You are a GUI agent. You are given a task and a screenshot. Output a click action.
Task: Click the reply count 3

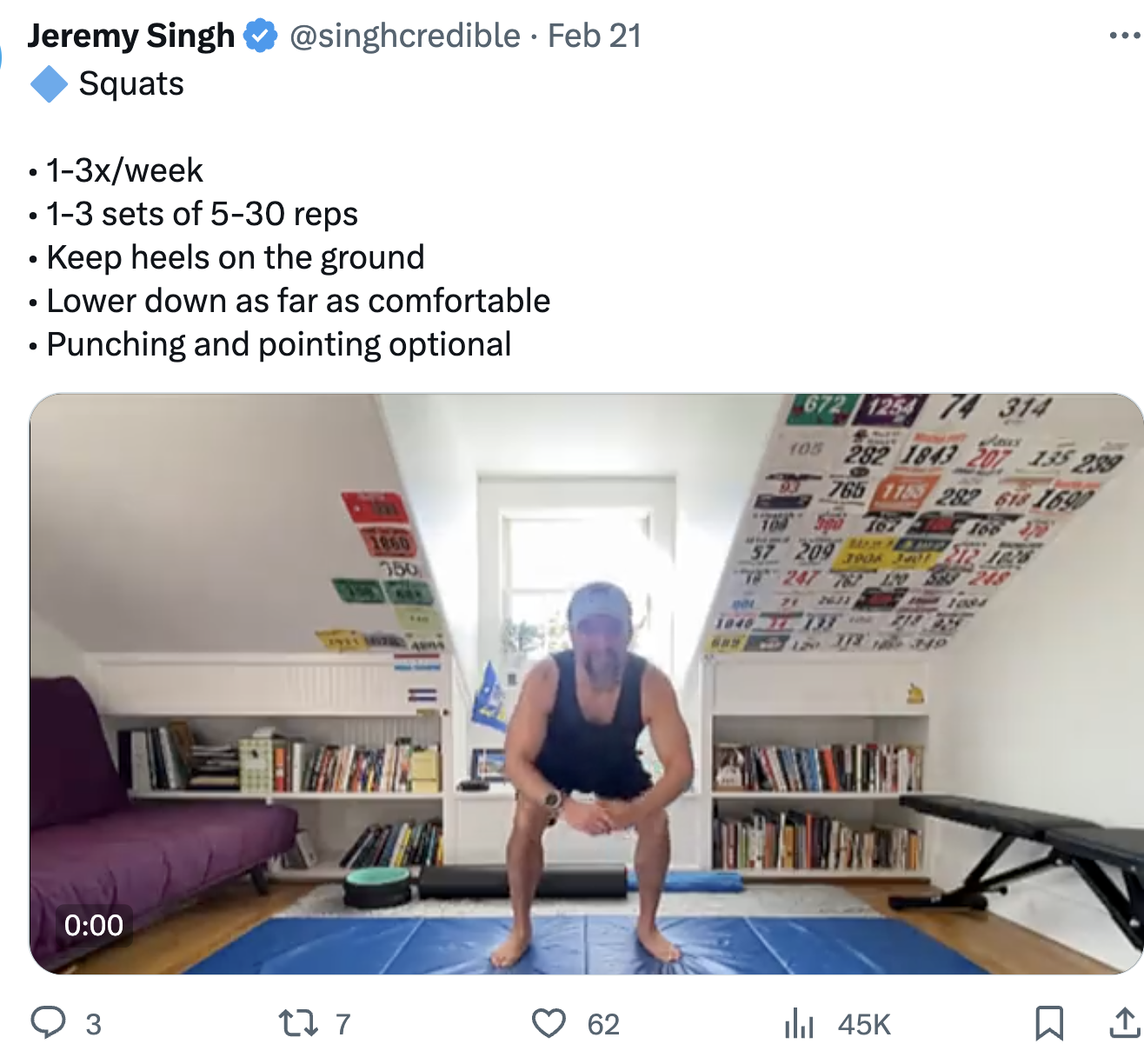click(94, 1025)
